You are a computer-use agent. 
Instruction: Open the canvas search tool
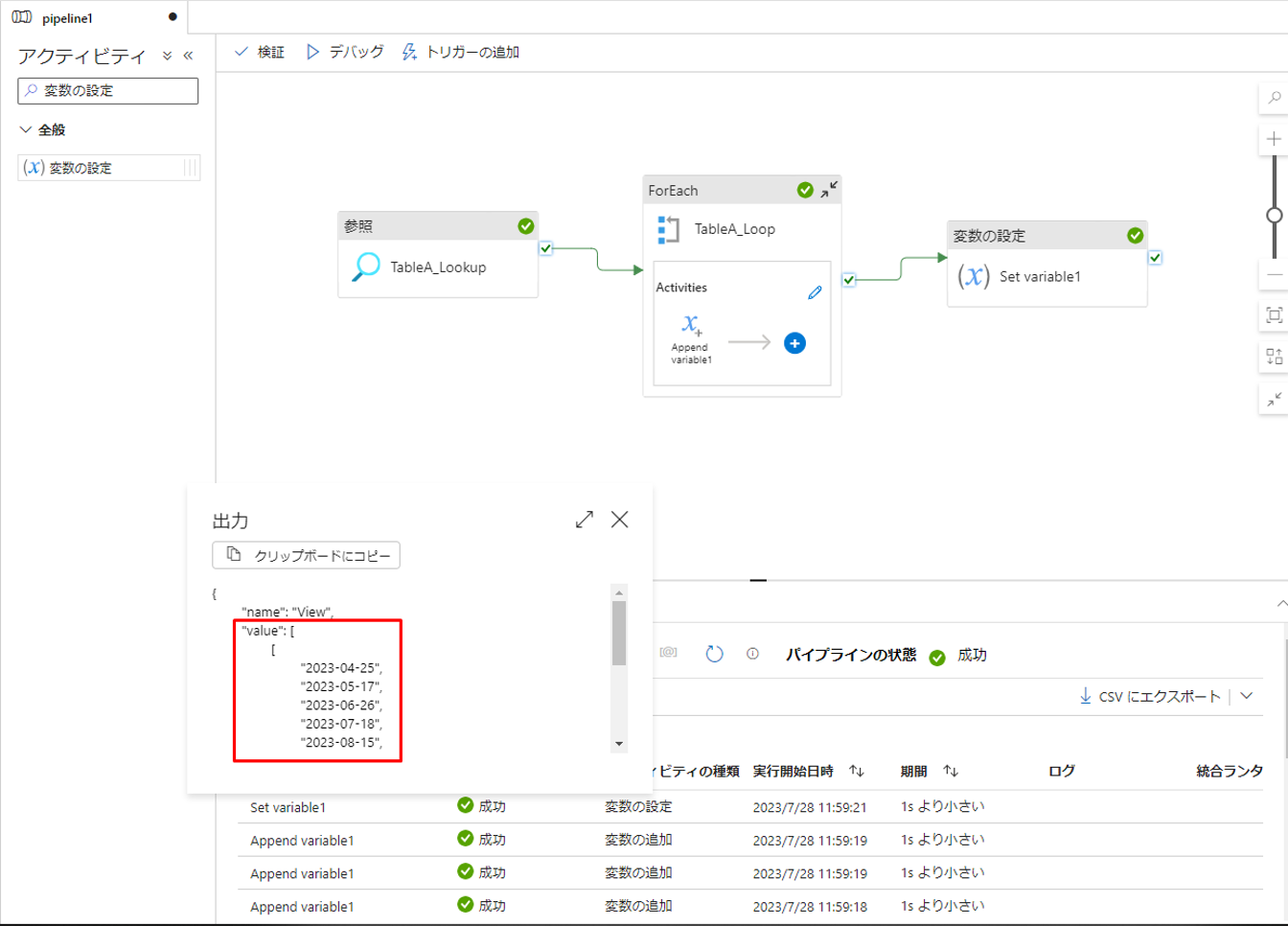1275,98
